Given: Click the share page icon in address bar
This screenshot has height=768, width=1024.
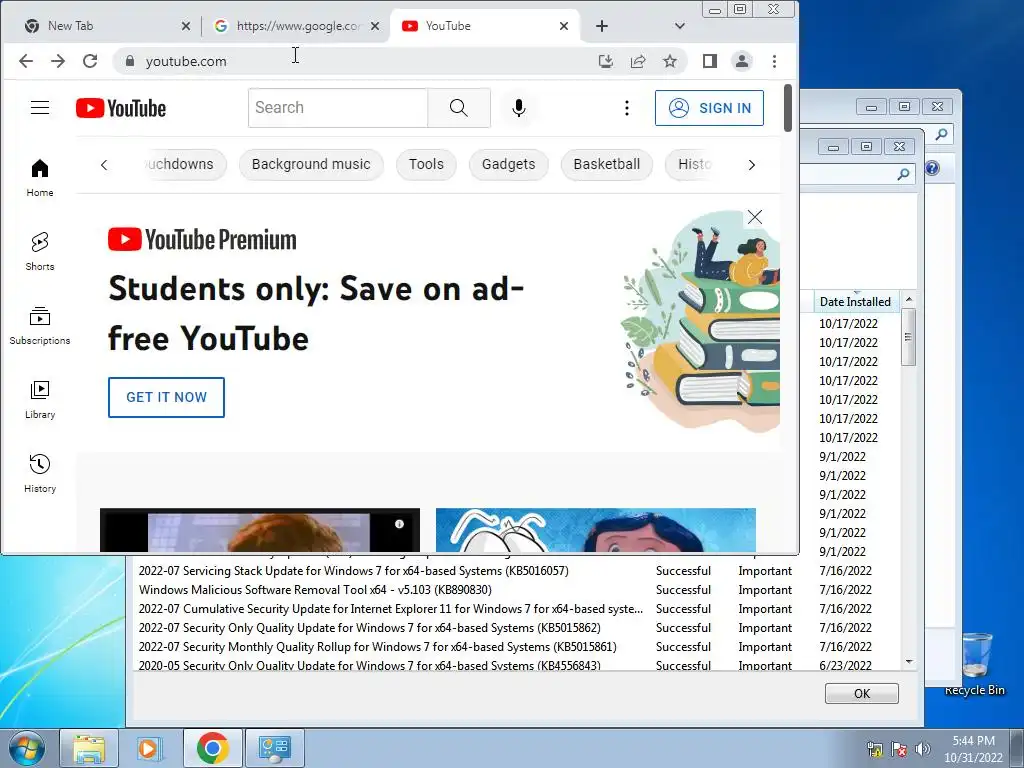Looking at the screenshot, I should [x=638, y=61].
